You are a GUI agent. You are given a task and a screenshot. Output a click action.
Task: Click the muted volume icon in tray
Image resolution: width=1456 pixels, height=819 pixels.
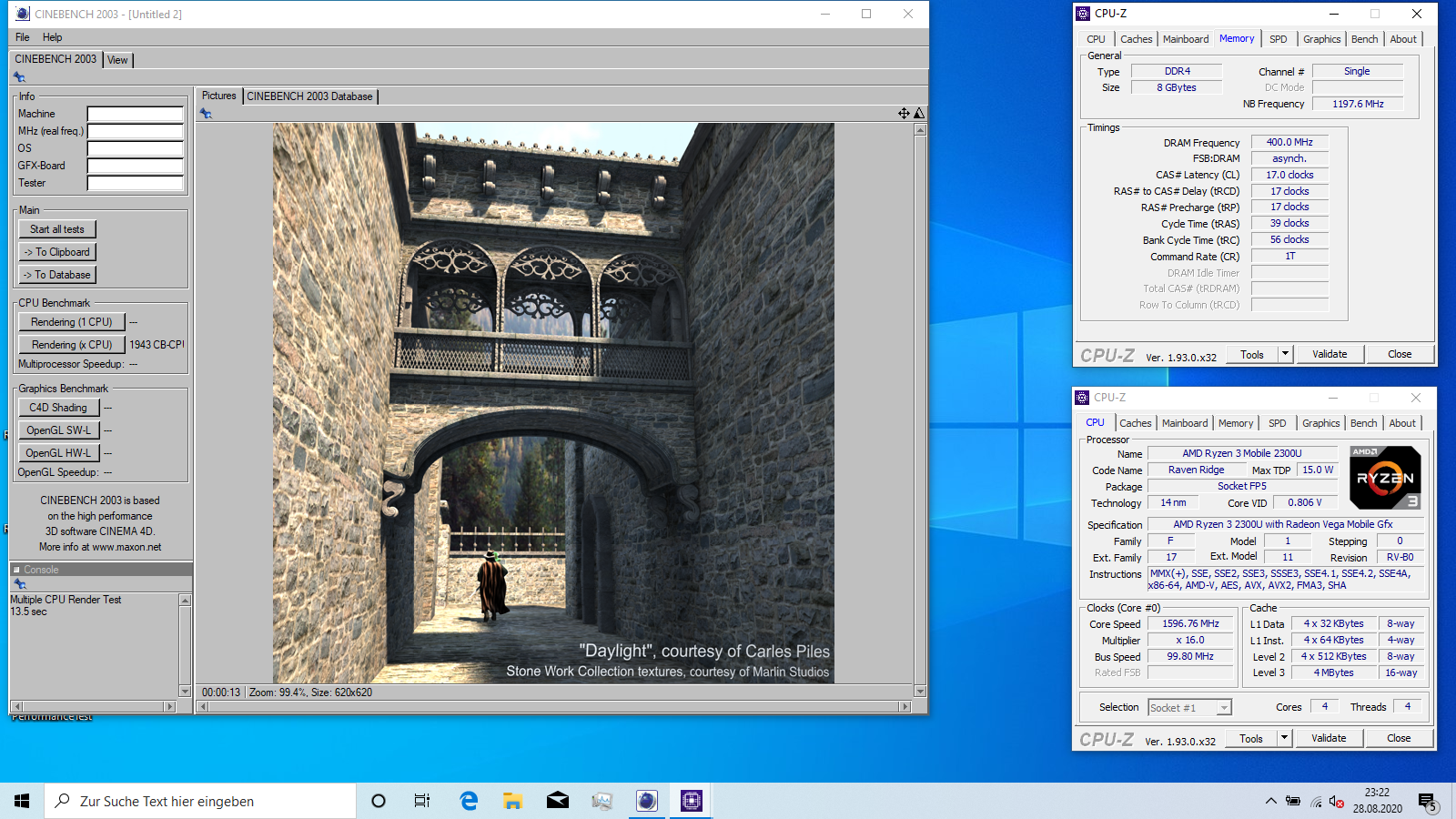click(x=1336, y=802)
